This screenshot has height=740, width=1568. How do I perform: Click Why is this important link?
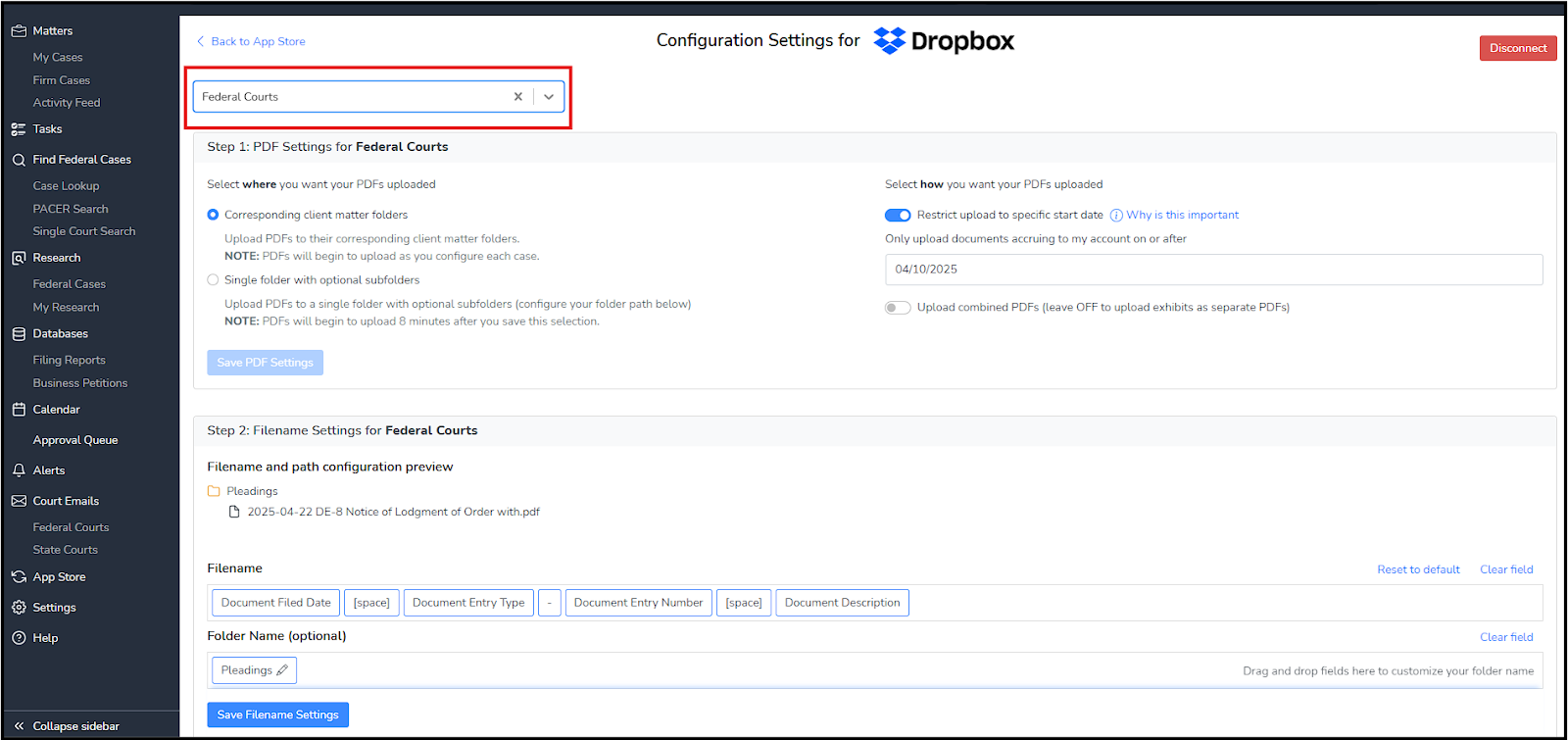(1183, 215)
